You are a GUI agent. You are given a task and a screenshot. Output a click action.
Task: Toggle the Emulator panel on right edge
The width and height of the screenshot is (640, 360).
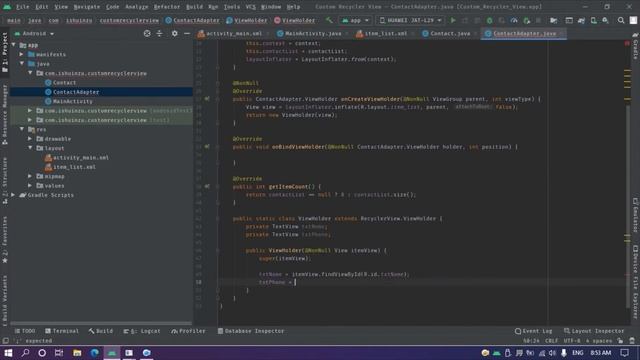click(636, 215)
